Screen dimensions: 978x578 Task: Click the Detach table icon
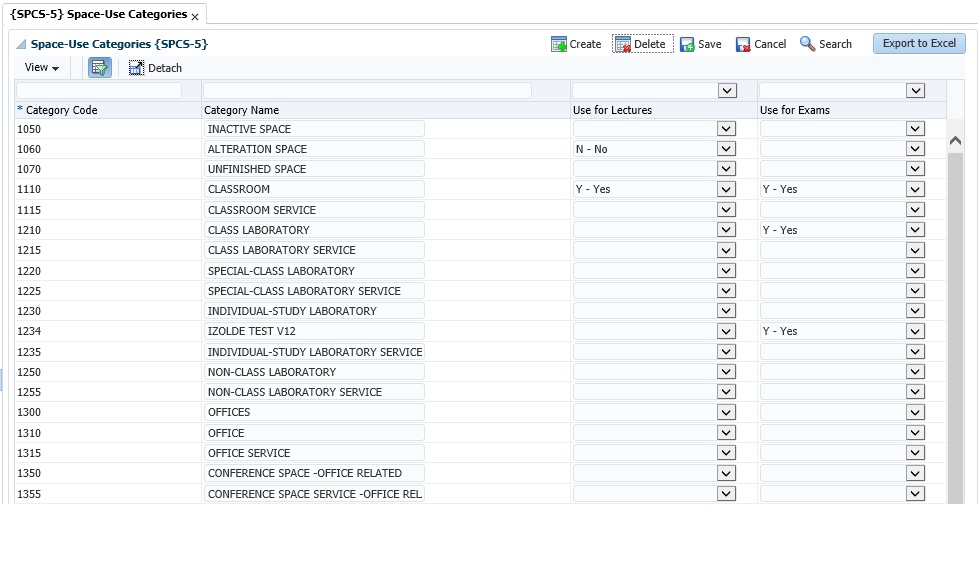(x=137, y=68)
